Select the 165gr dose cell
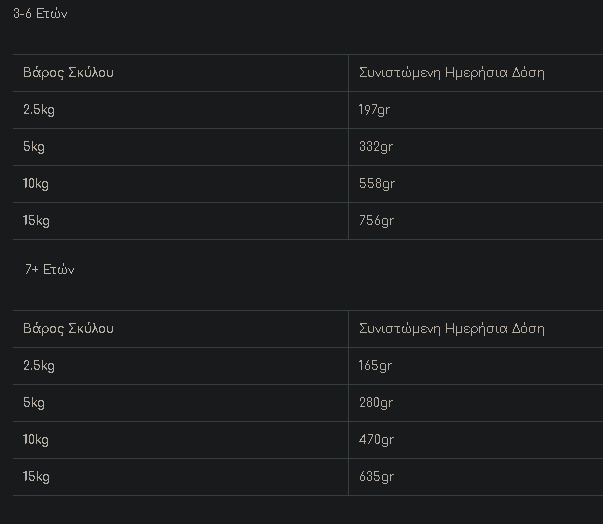Screen dimensions: 603x524 pos(375,366)
